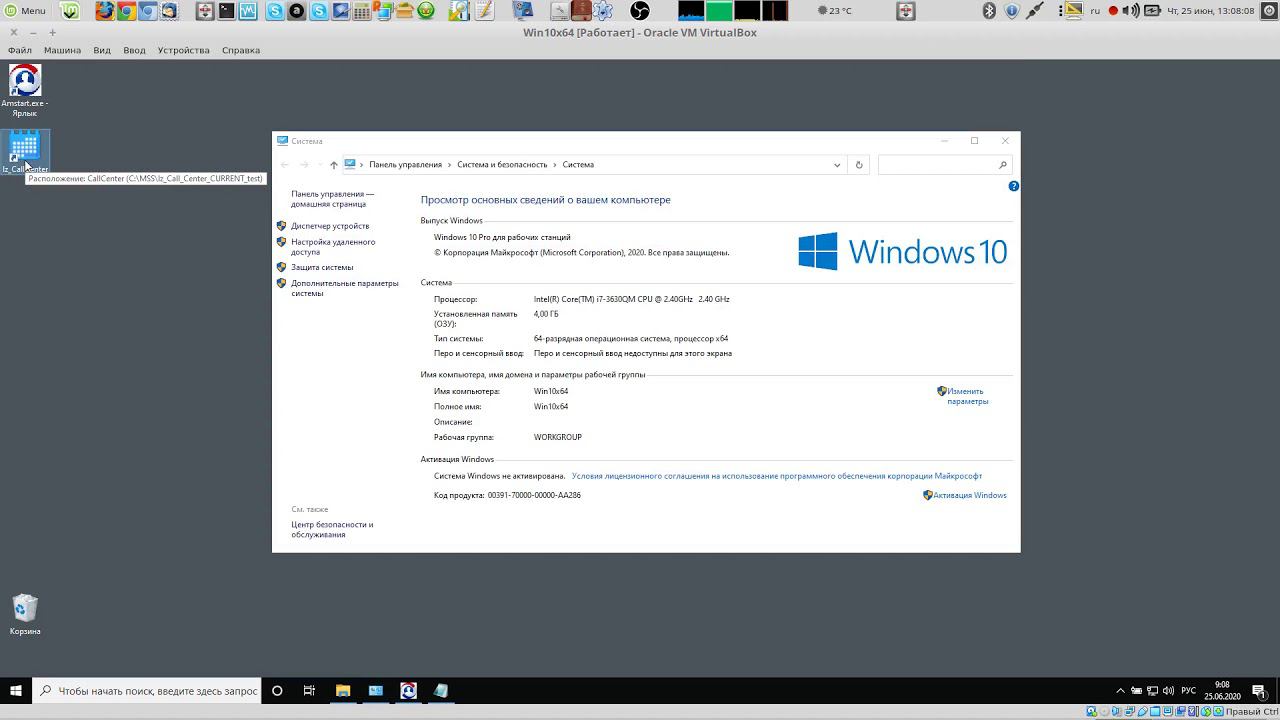Viewport: 1280px width, 720px height.
Task: Click the network icon in Windows tray
Action: [x=1152, y=690]
